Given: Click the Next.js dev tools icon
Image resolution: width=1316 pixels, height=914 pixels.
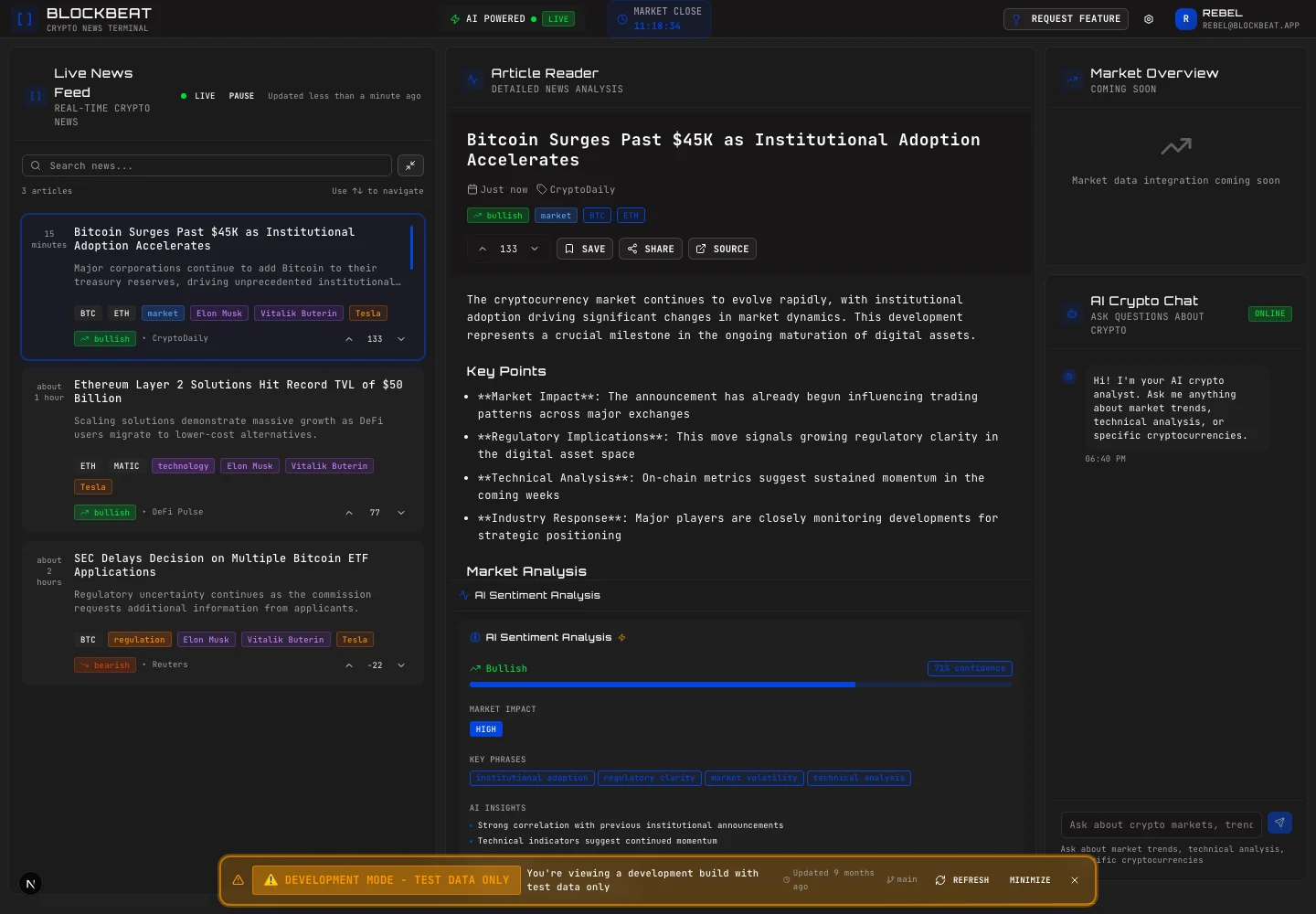Looking at the screenshot, I should pos(30,884).
